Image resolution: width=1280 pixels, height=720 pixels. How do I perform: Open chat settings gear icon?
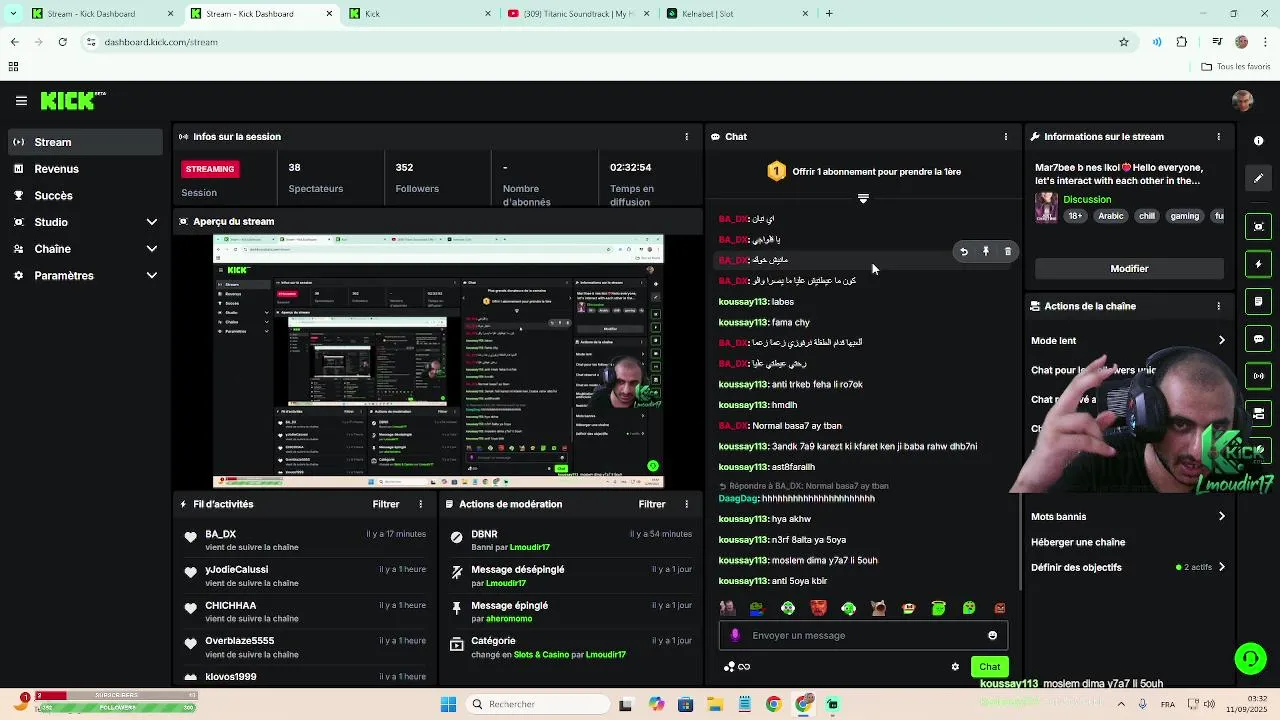[955, 667]
